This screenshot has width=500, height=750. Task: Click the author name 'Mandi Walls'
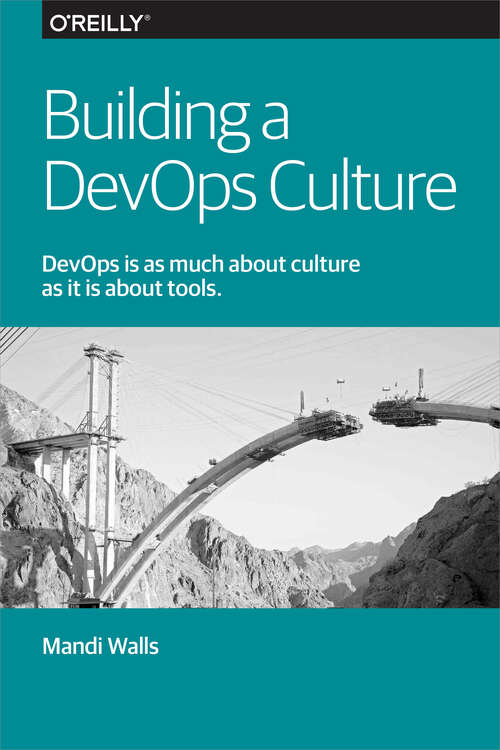coord(100,646)
